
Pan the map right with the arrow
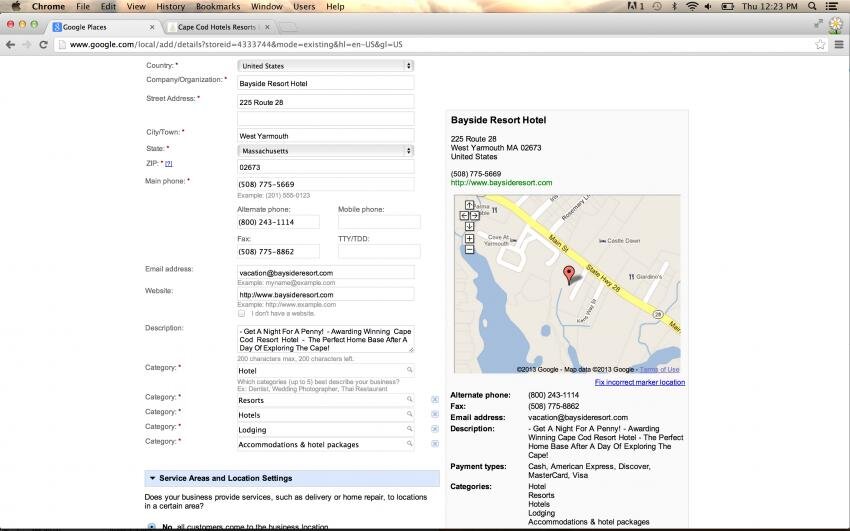pos(475,216)
